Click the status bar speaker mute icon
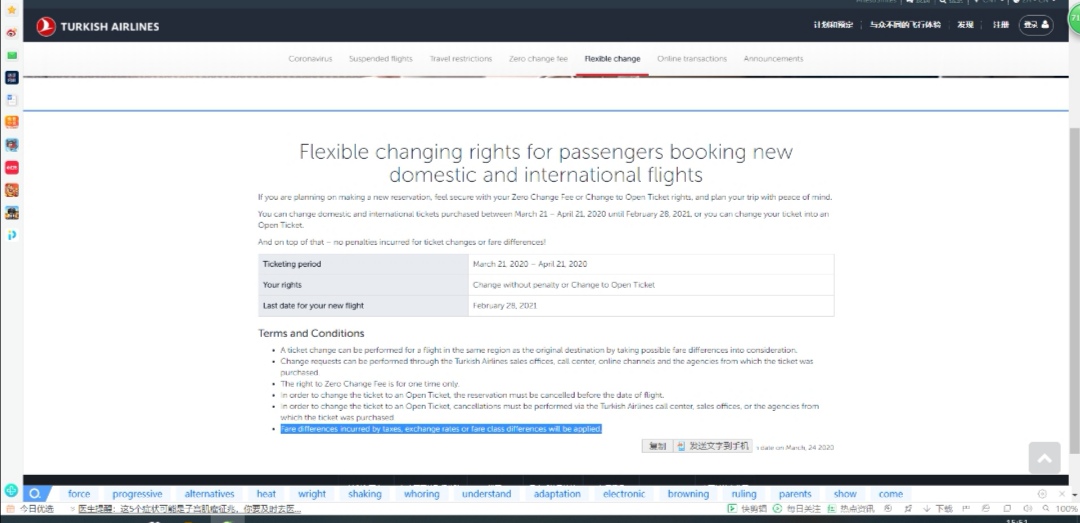Image resolution: width=1080 pixels, height=523 pixels. pyautogui.click(x=1028, y=509)
